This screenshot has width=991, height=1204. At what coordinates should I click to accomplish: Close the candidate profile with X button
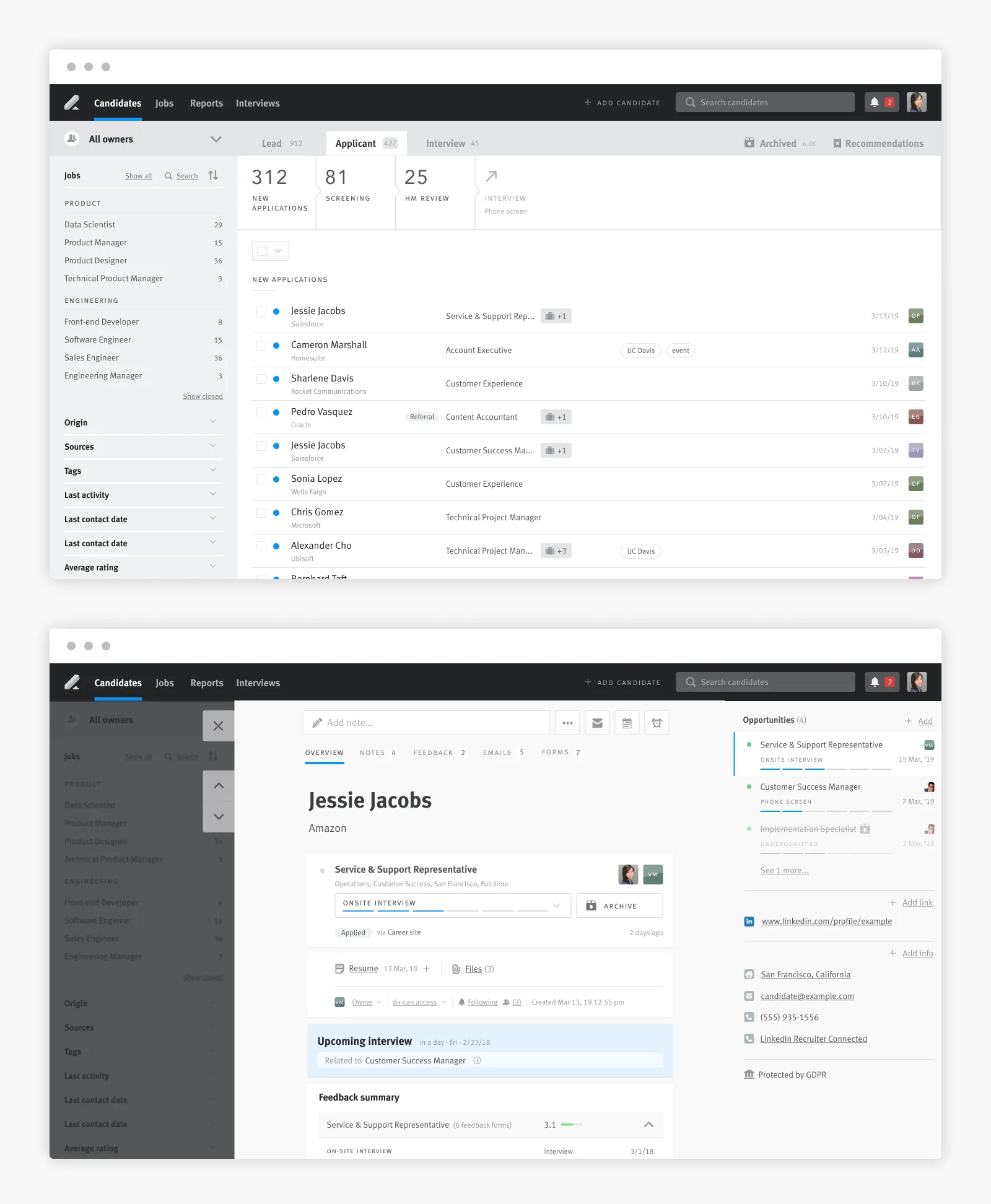[x=219, y=726]
